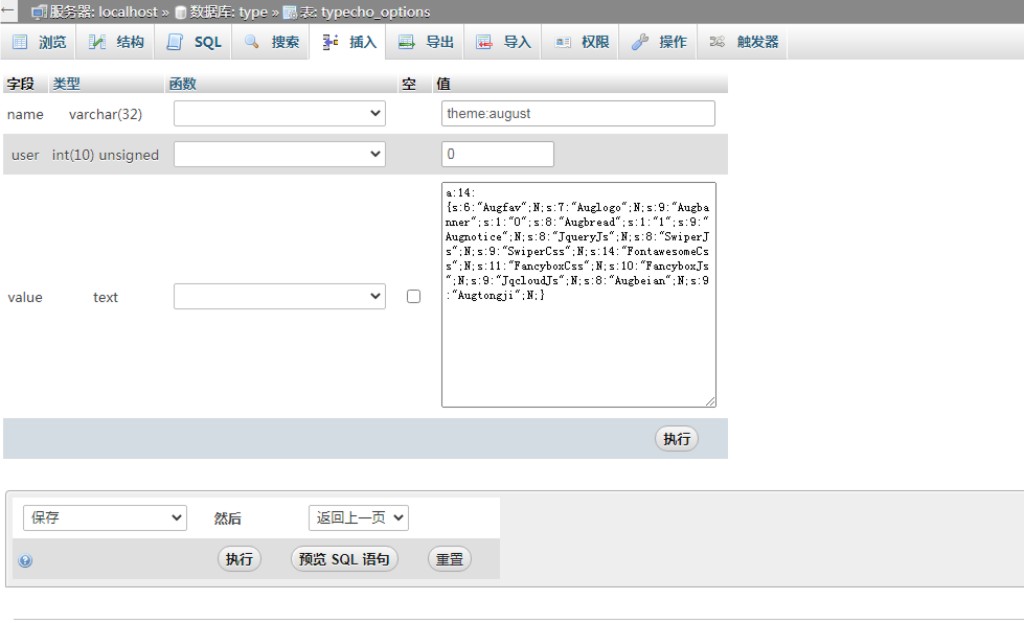Click 执行 button next to 预览 SQL 语句
This screenshot has height=623, width=1024.
tap(239, 559)
